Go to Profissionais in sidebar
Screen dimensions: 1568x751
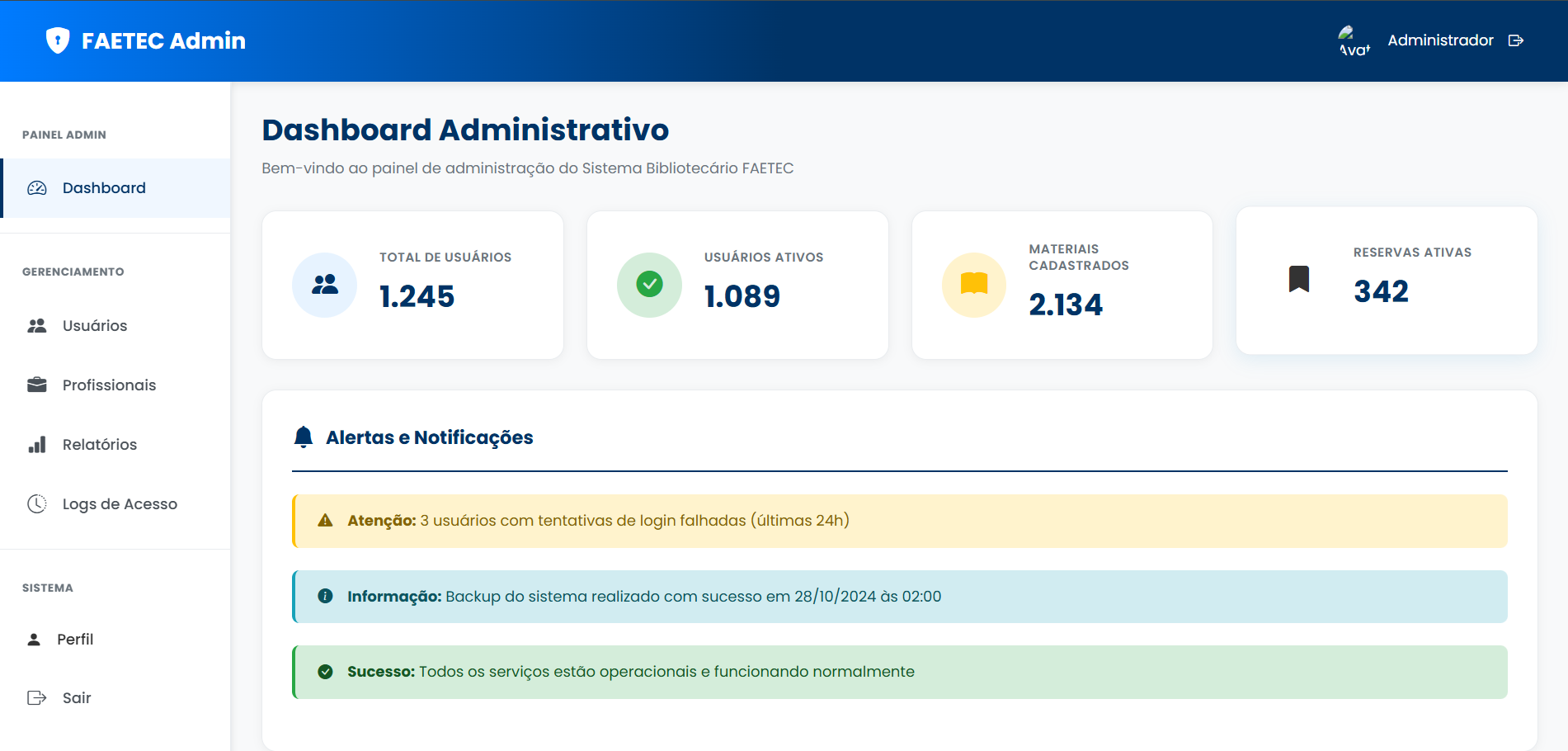[109, 385]
